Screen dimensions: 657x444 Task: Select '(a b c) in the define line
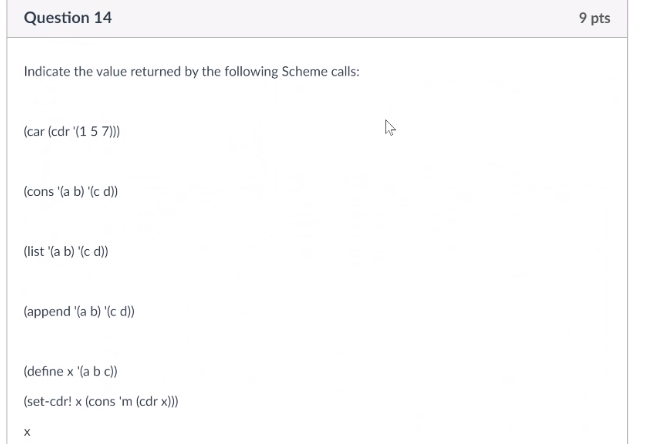[96, 372]
